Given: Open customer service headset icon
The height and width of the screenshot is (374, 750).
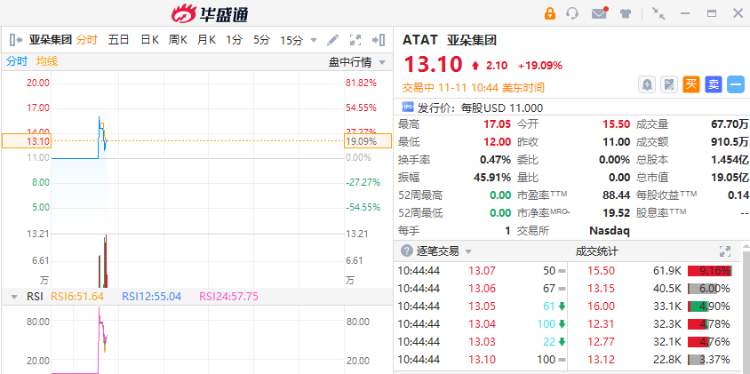Looking at the screenshot, I should click(x=572, y=13).
